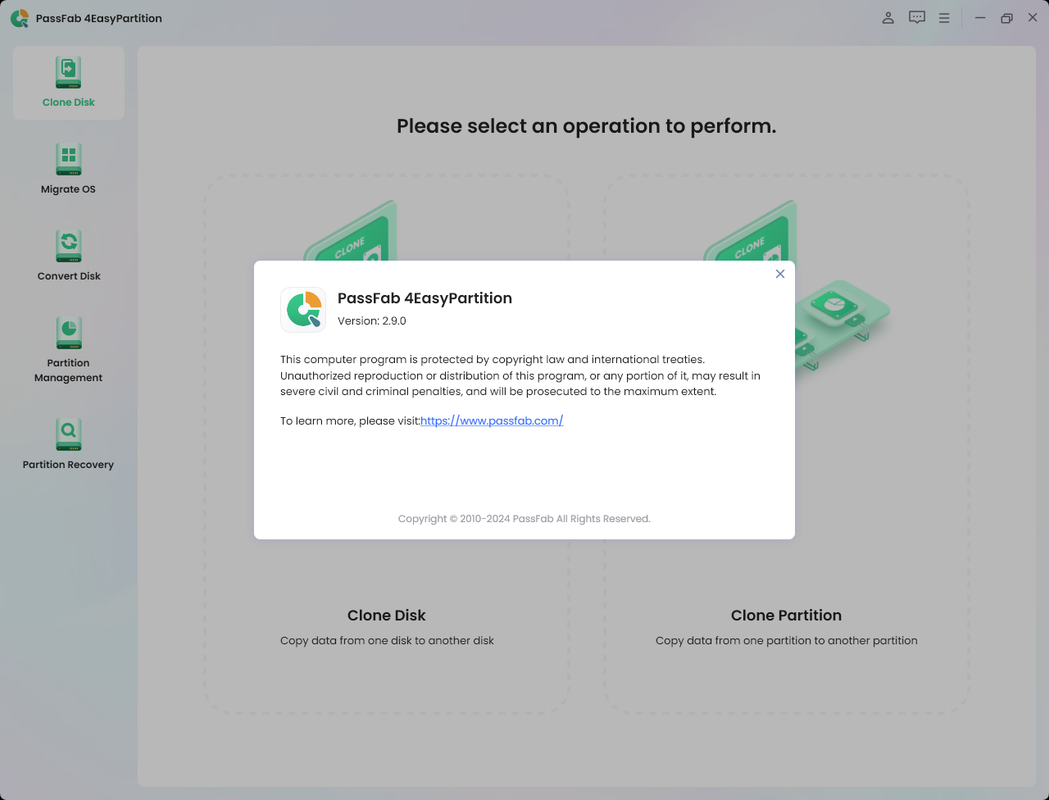This screenshot has height=800, width=1049.
Task: Open the Convert Disk sidebar tool
Action: click(68, 256)
